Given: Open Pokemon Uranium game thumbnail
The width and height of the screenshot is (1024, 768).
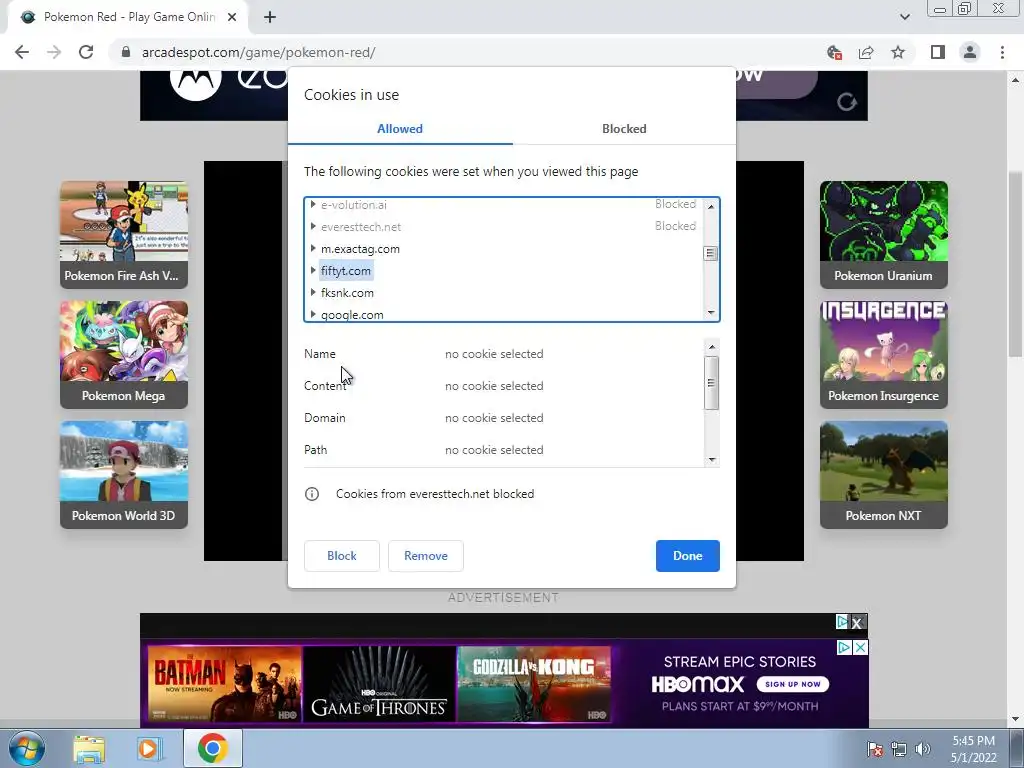Looking at the screenshot, I should tap(884, 234).
